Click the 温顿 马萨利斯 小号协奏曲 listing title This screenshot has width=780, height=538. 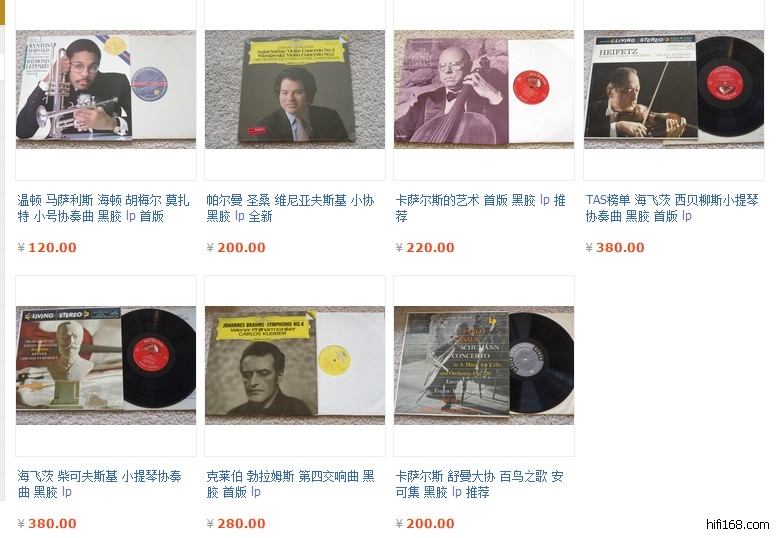103,208
